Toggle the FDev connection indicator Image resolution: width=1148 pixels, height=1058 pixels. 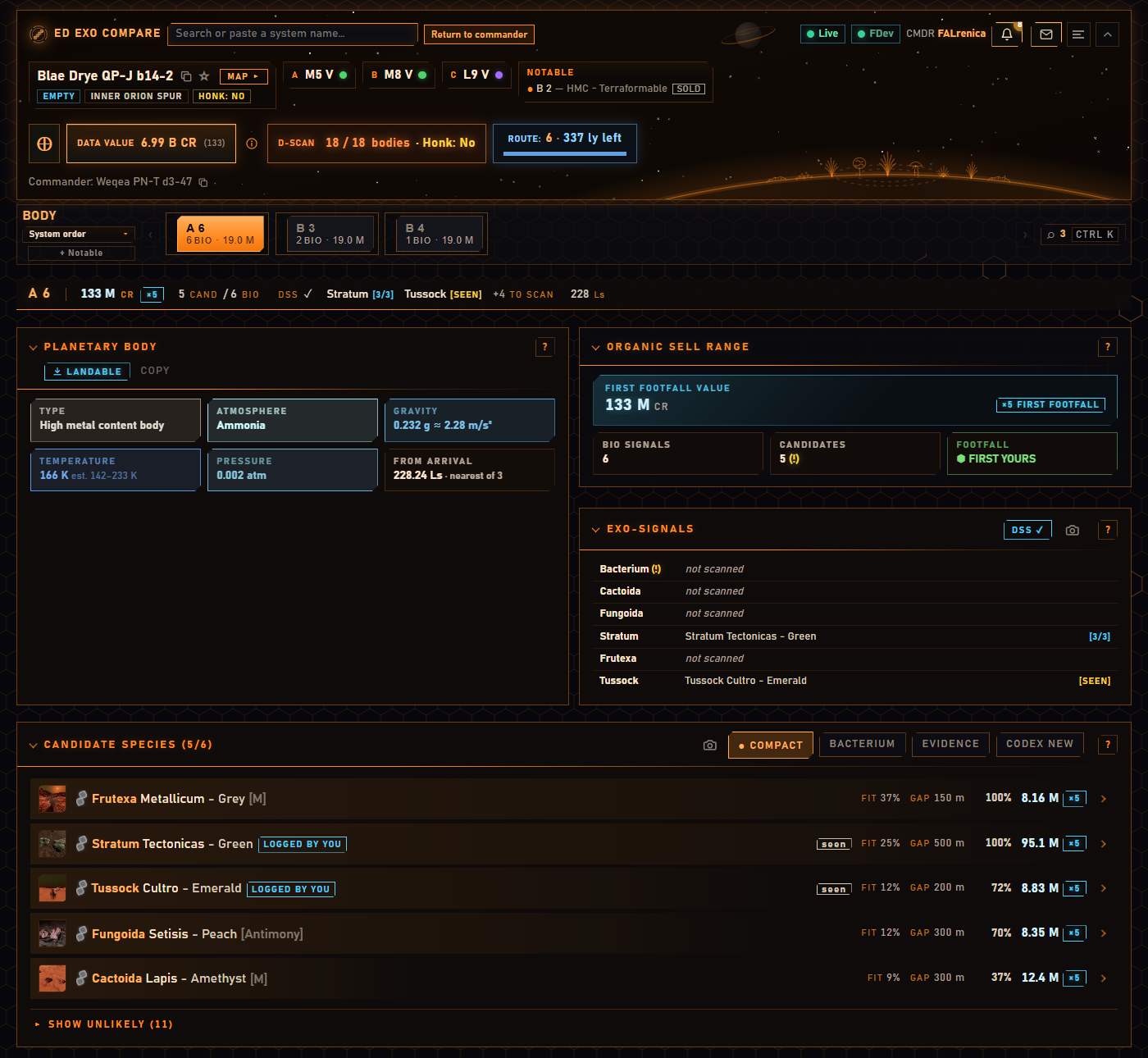click(875, 34)
